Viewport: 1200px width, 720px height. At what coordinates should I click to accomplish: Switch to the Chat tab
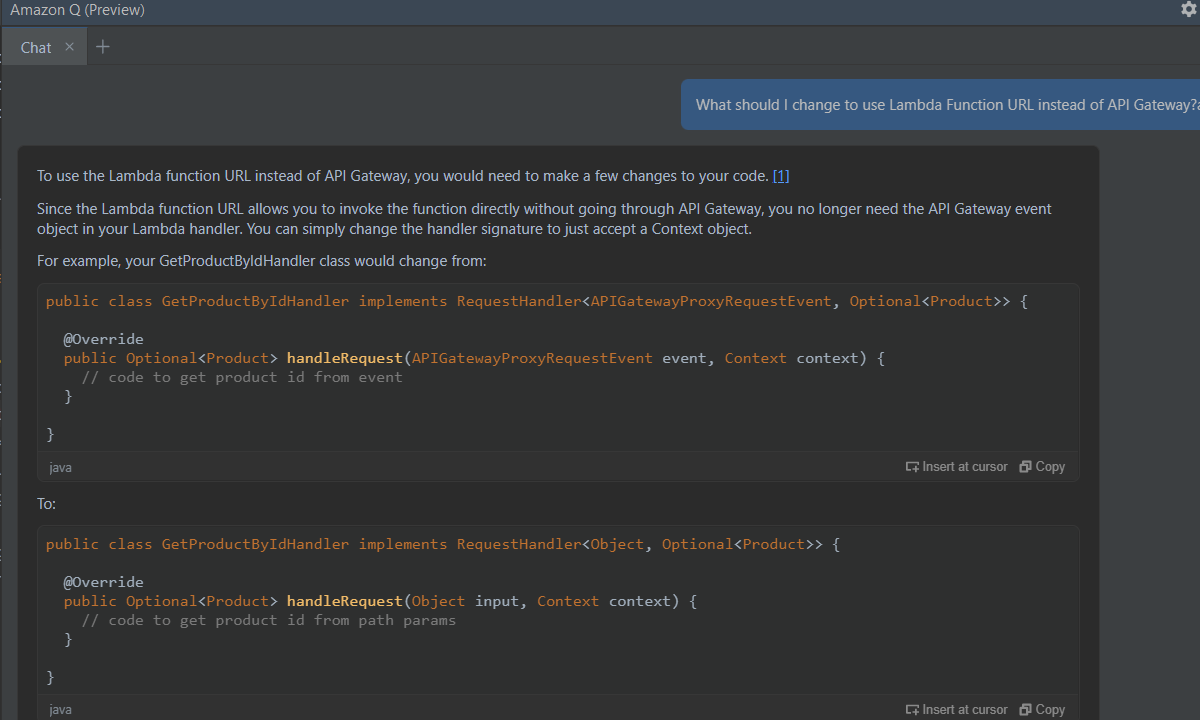pos(36,47)
